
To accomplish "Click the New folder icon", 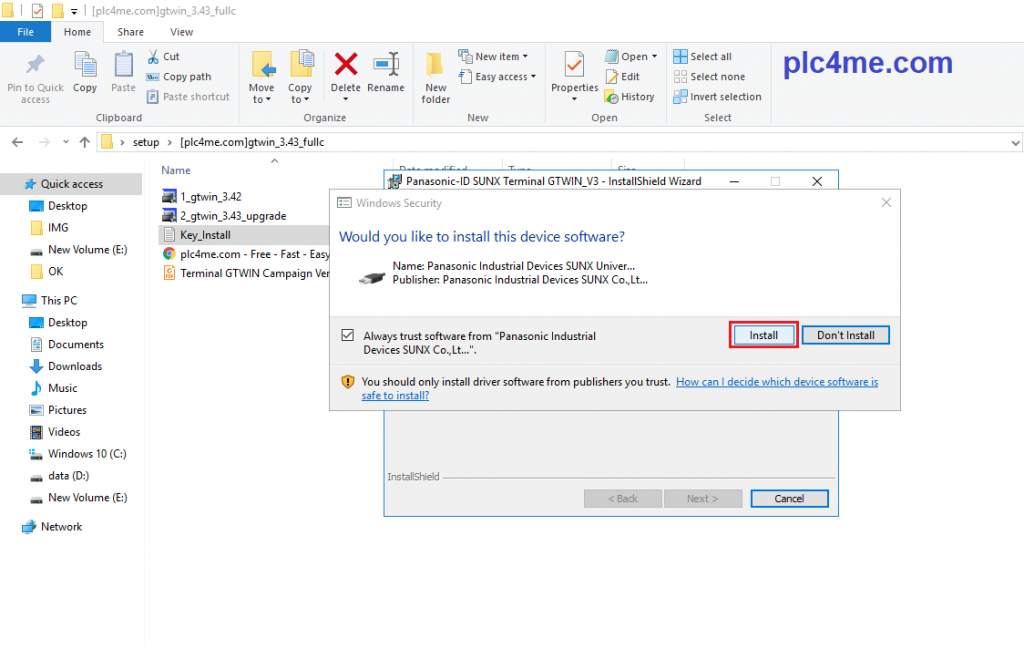I will [x=435, y=65].
